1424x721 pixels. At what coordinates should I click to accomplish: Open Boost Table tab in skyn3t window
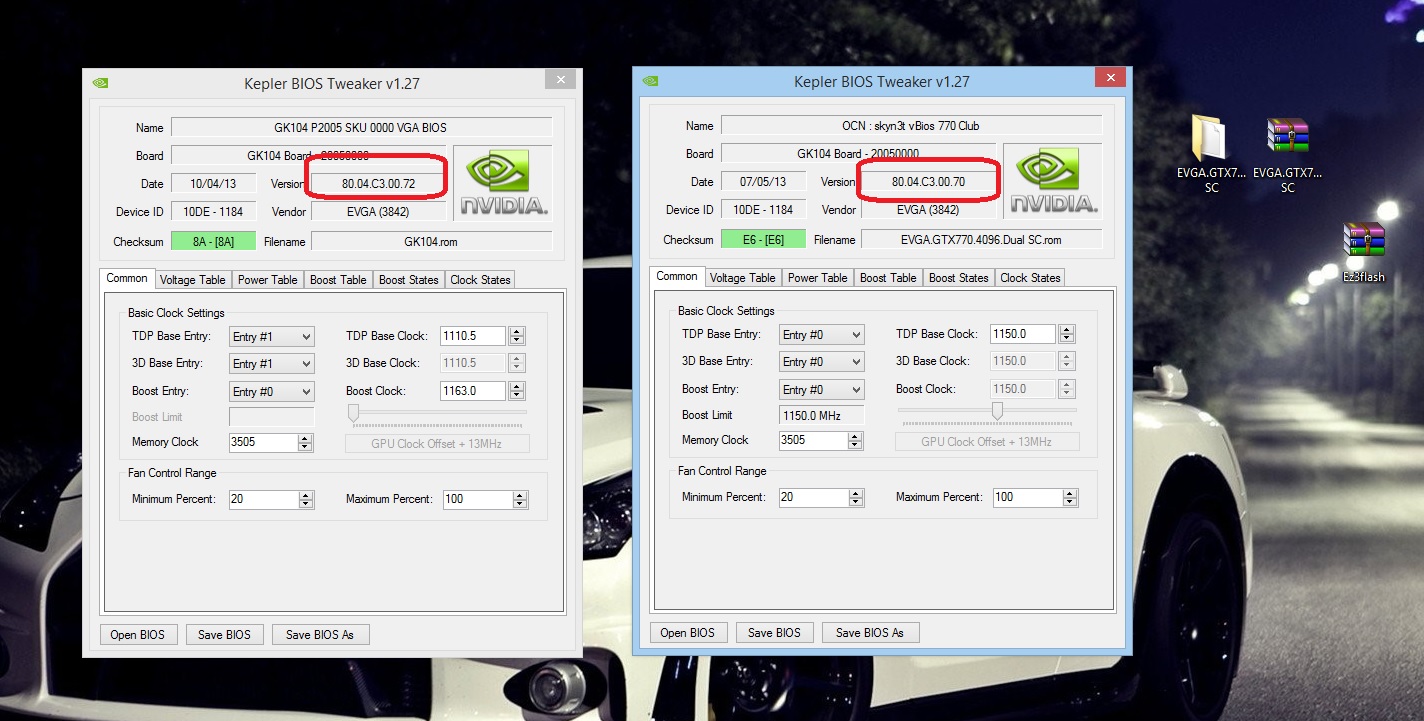click(x=888, y=278)
